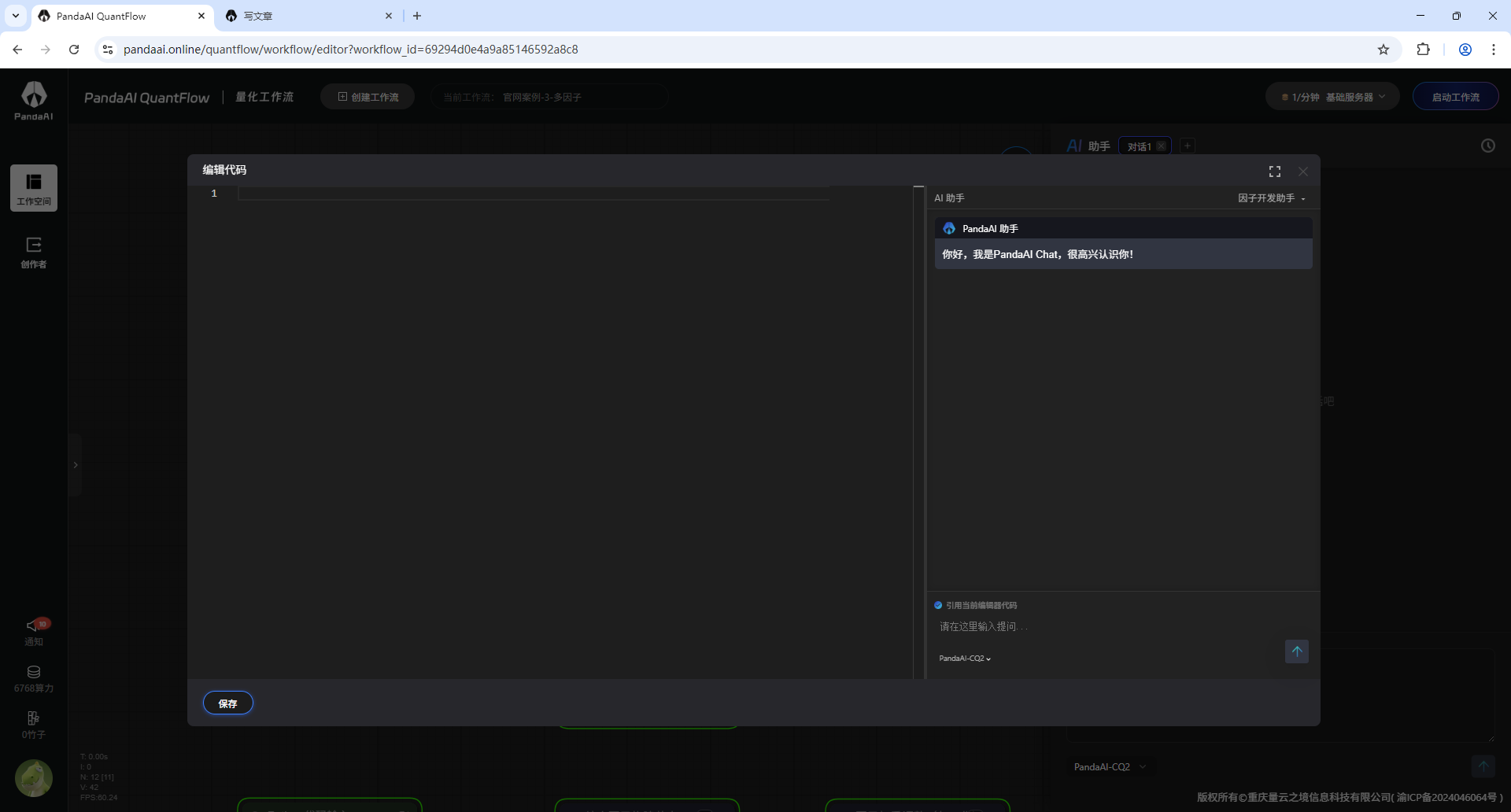
Task: Expand the collapsed left panel chevron
Action: pos(76,465)
